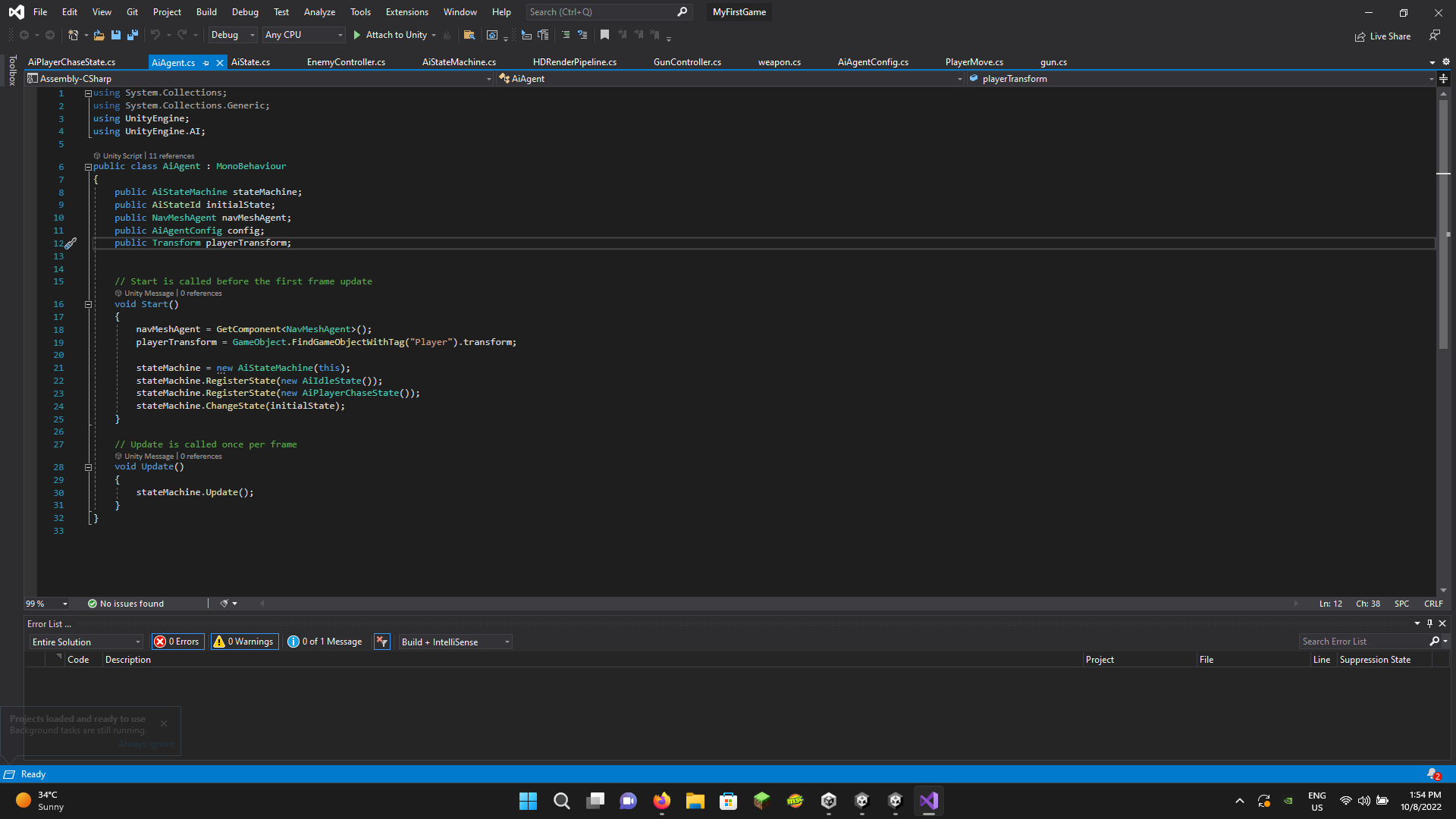Toggle the Errors filter button
The height and width of the screenshot is (819, 1456).
(177, 642)
